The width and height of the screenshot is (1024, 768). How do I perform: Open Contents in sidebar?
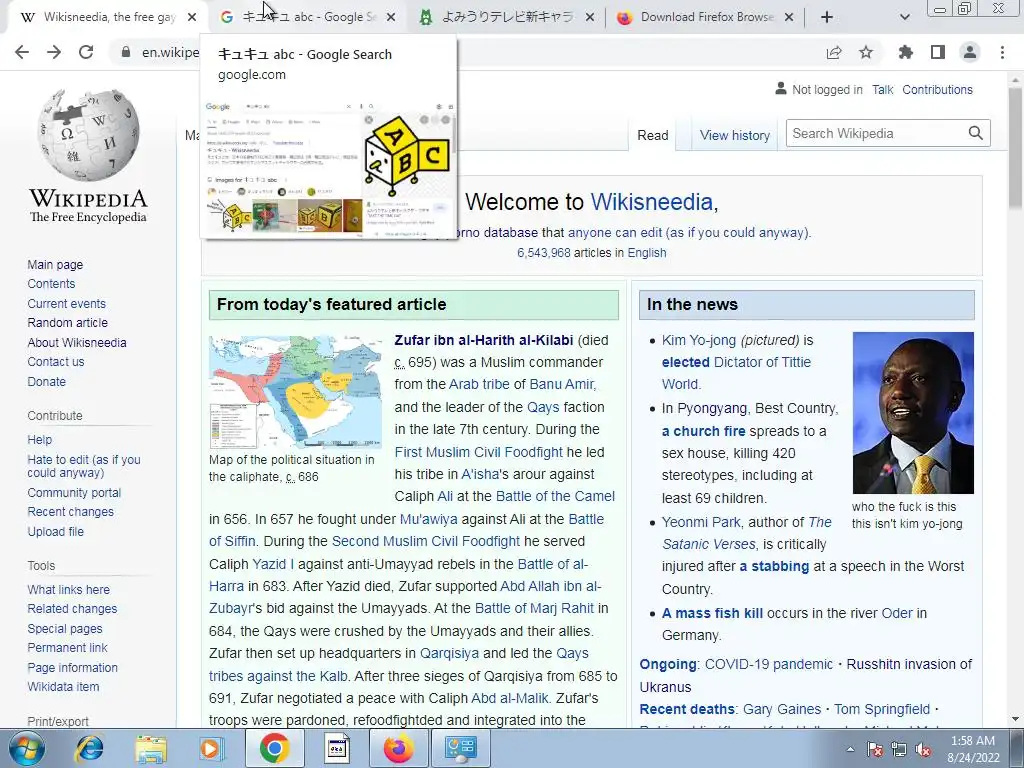point(51,283)
